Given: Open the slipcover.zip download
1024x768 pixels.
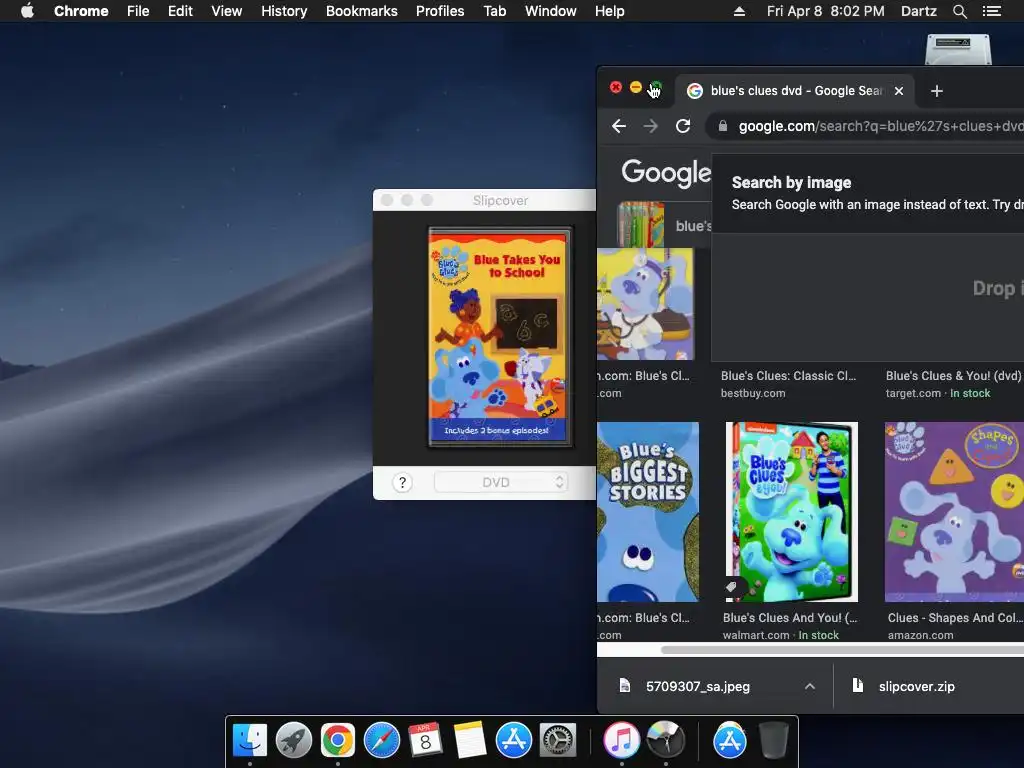Looking at the screenshot, I should pyautogui.click(x=916, y=686).
